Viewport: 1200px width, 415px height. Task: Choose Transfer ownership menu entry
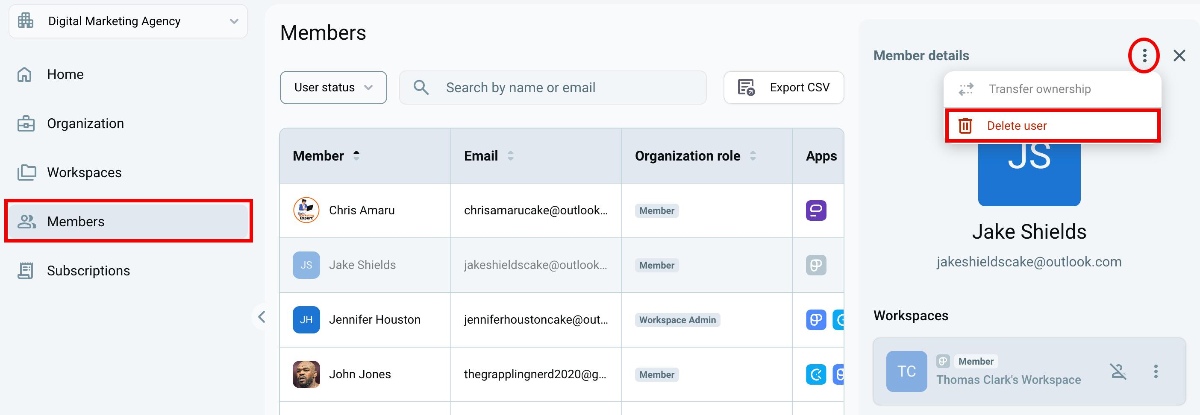point(1052,89)
